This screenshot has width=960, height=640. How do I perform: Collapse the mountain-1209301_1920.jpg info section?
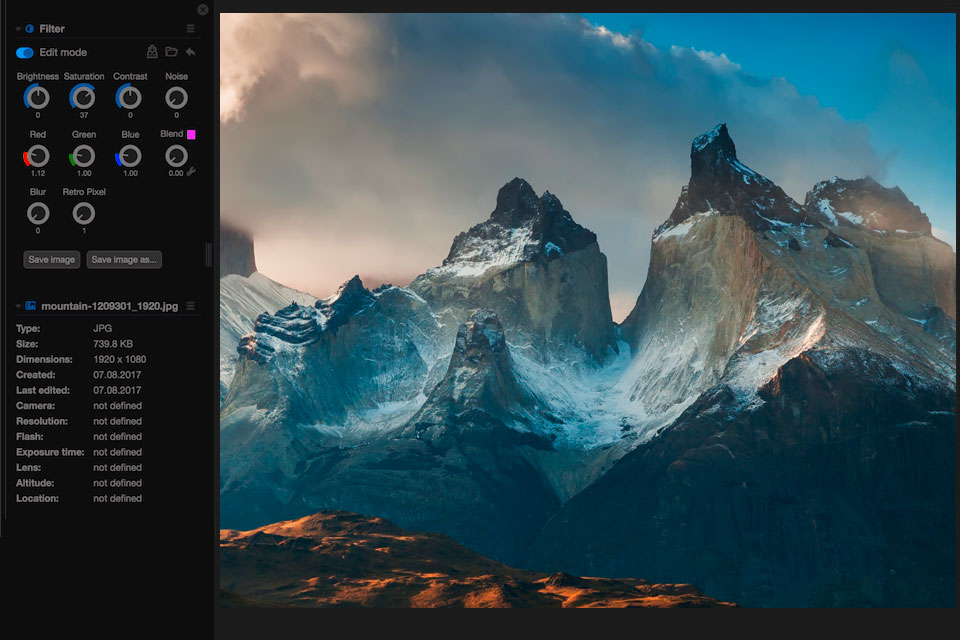(18, 306)
